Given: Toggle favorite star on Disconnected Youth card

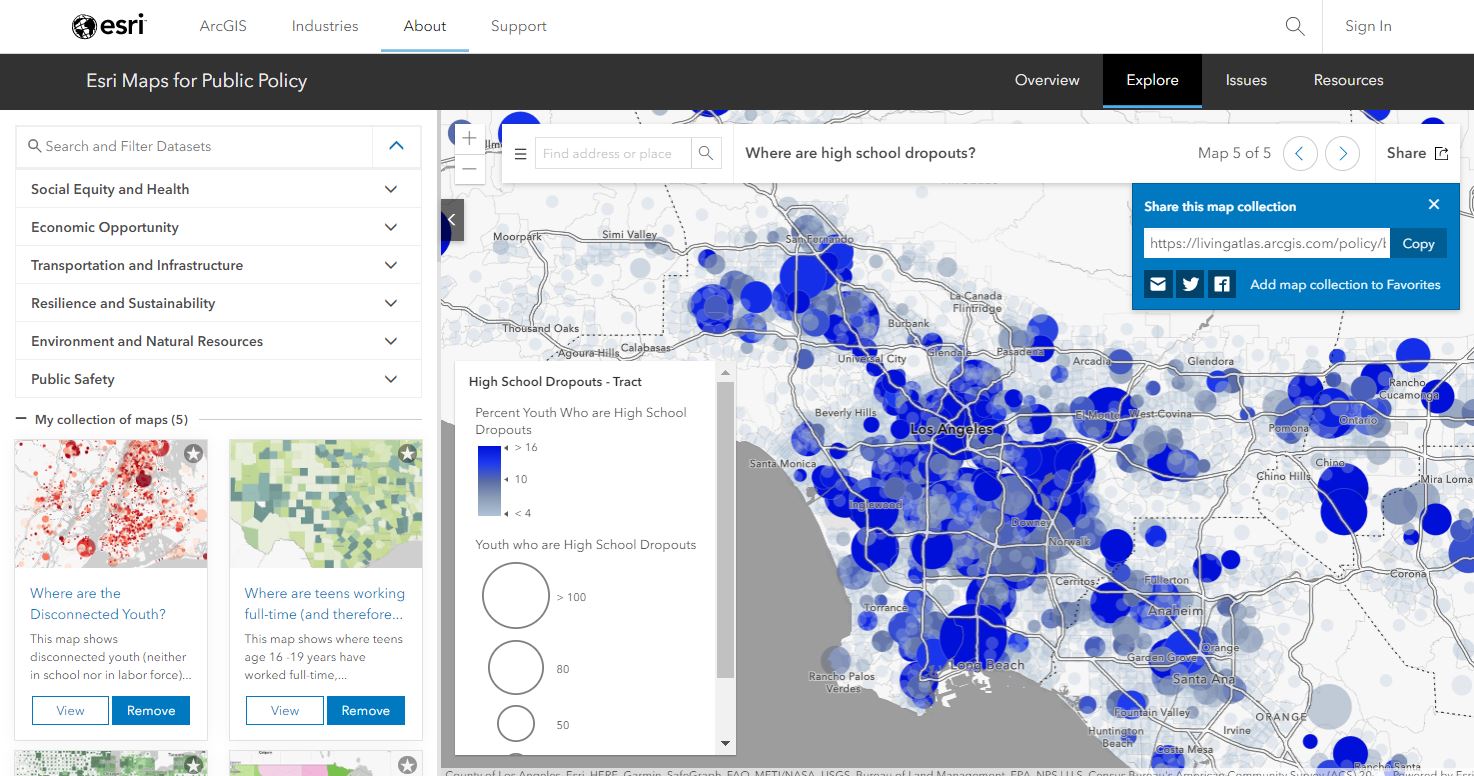Looking at the screenshot, I should 194,455.
